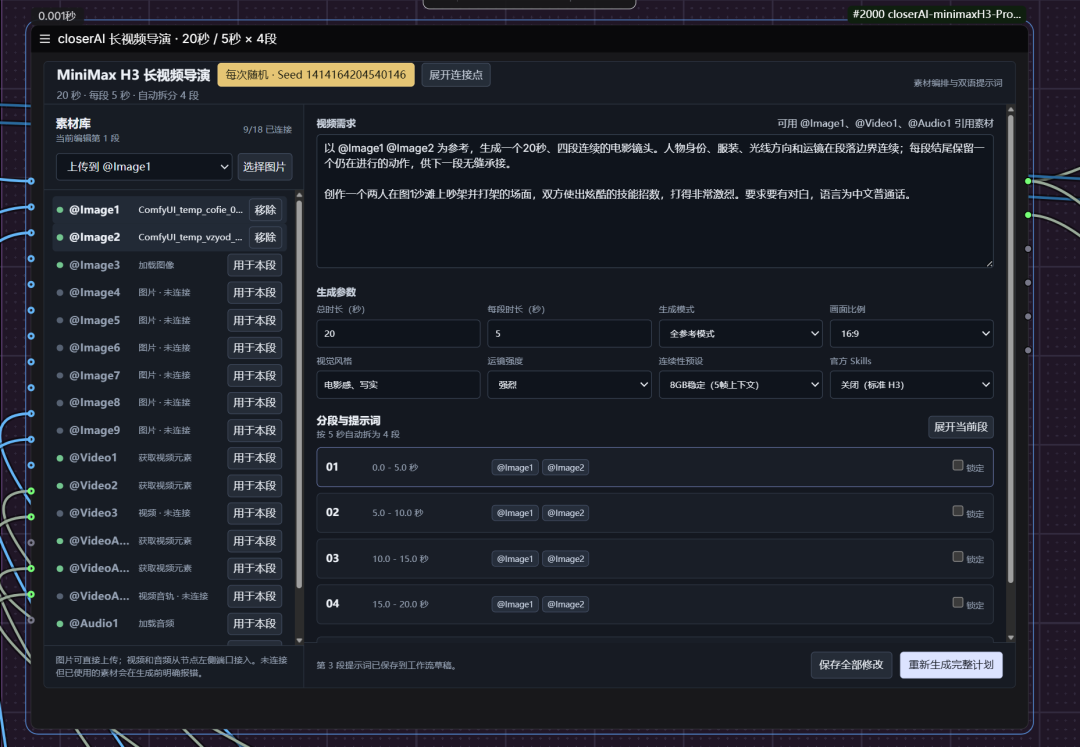Open the 生成模式 dropdown 全参考模式
This screenshot has height=747, width=1080.
740,333
